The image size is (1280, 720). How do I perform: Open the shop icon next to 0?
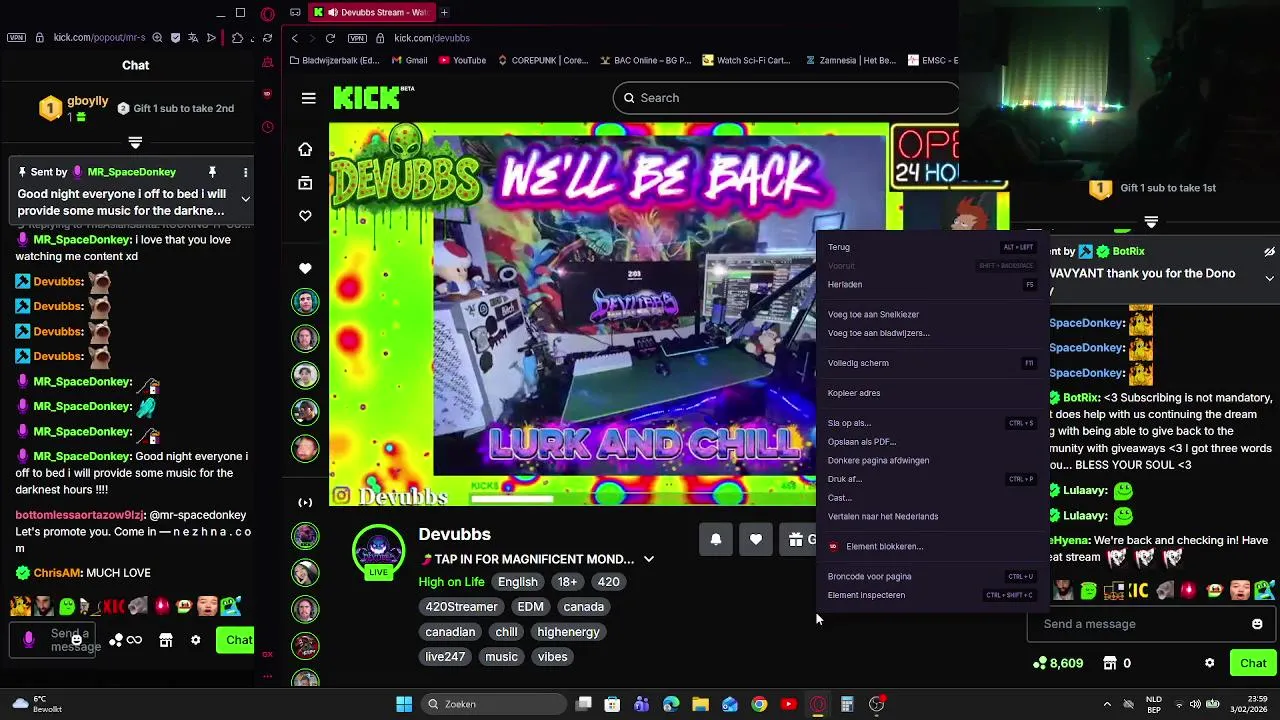point(1110,663)
